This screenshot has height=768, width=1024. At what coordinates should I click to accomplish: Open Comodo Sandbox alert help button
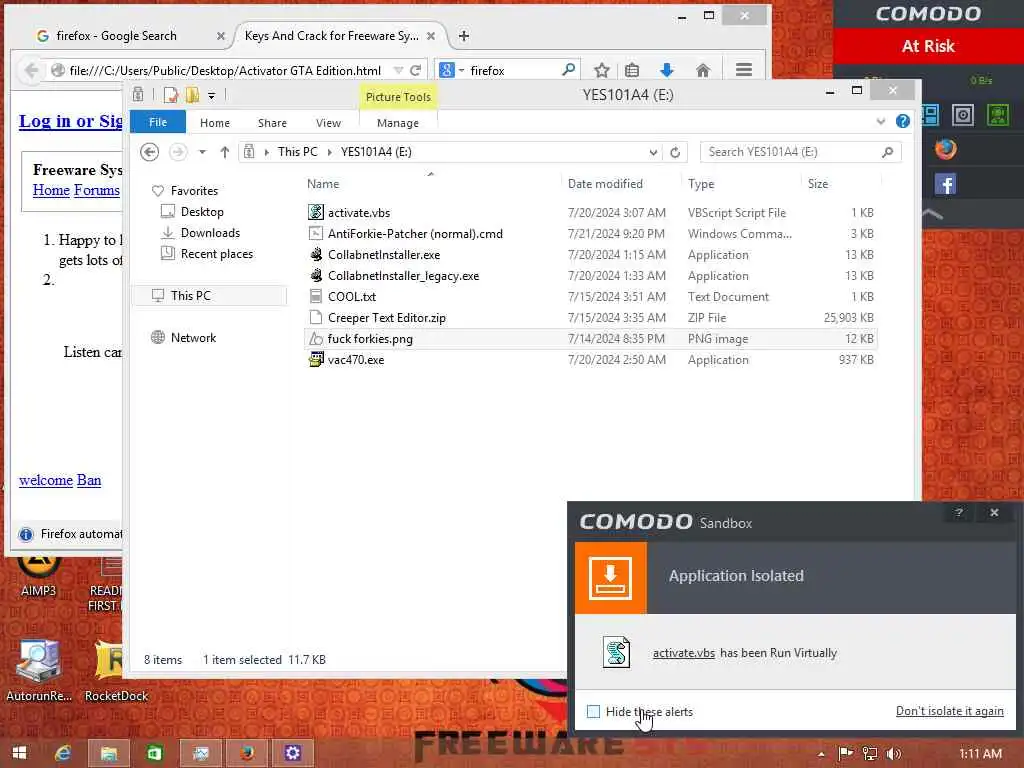959,513
